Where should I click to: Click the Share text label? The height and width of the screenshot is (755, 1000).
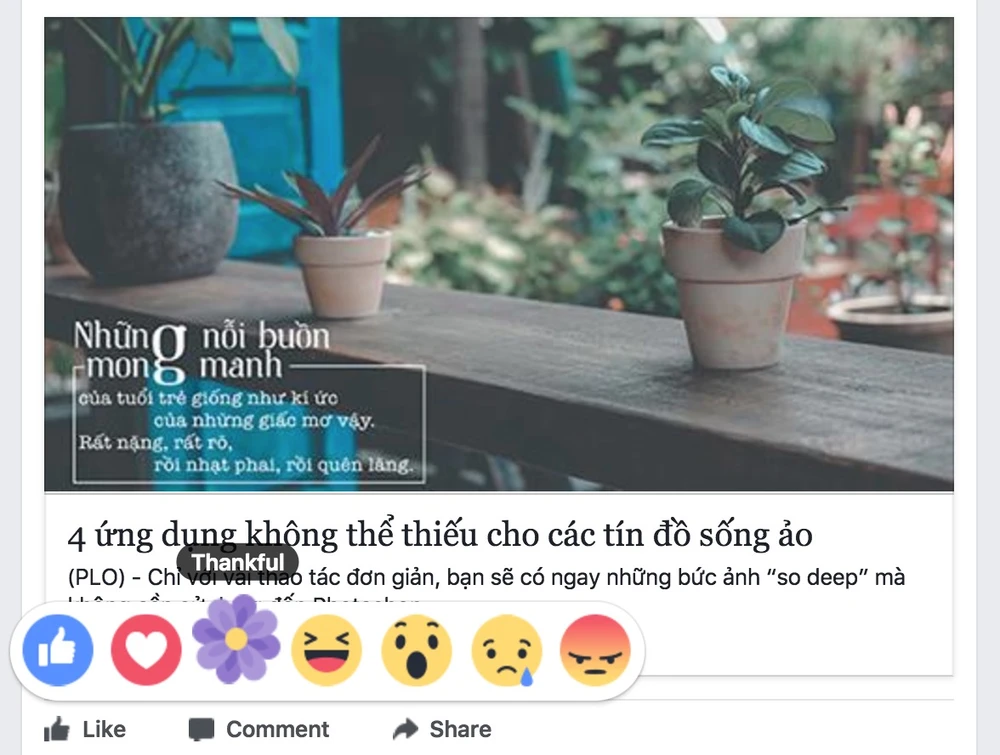click(460, 729)
